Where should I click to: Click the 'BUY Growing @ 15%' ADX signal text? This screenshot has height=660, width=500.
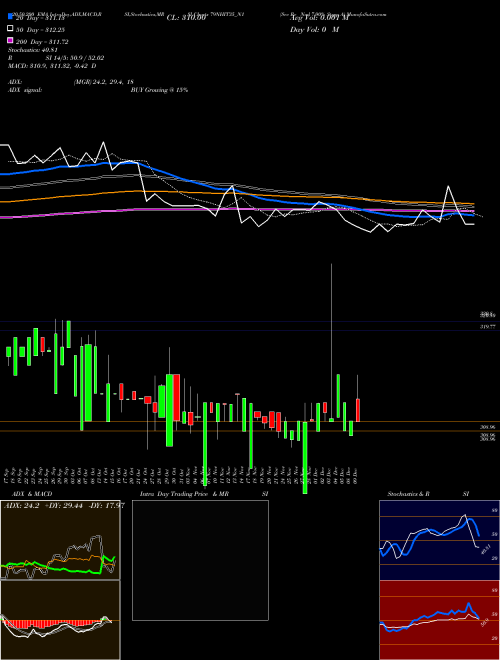(159, 90)
